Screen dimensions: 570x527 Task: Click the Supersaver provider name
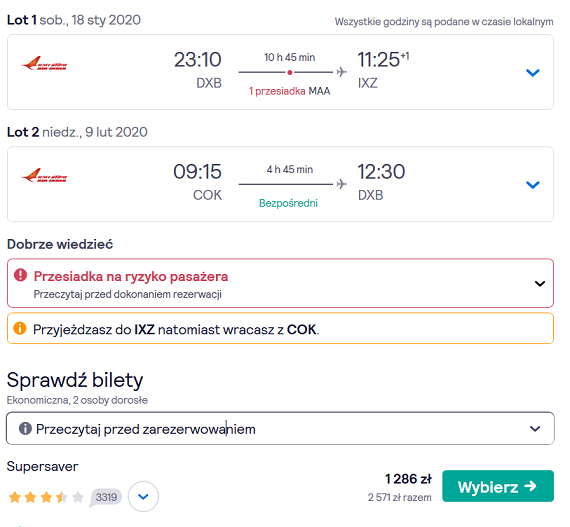[x=43, y=466]
